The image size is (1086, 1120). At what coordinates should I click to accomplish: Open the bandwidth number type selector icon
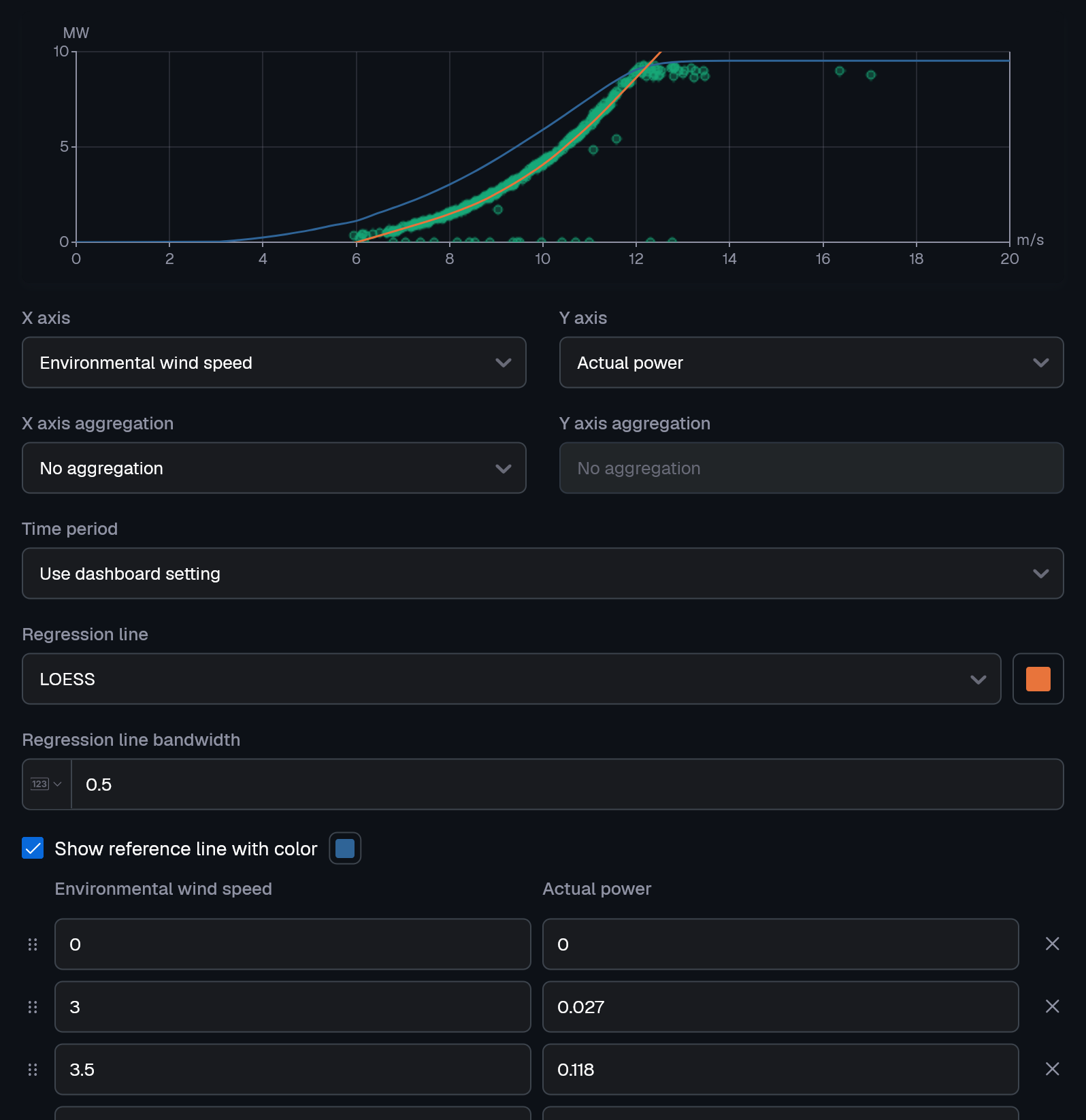point(46,784)
